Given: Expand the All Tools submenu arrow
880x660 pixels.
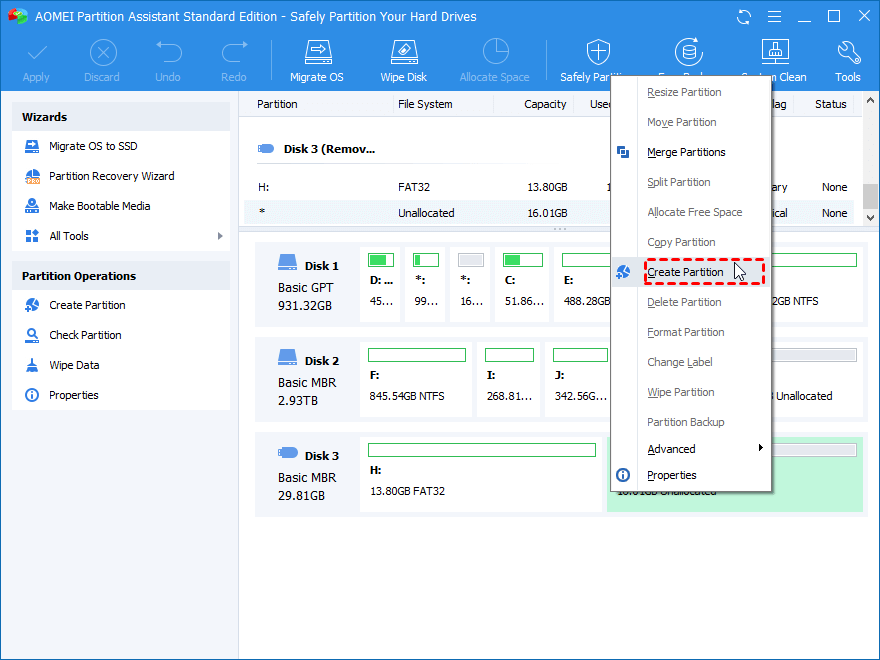Looking at the screenshot, I should [x=220, y=236].
